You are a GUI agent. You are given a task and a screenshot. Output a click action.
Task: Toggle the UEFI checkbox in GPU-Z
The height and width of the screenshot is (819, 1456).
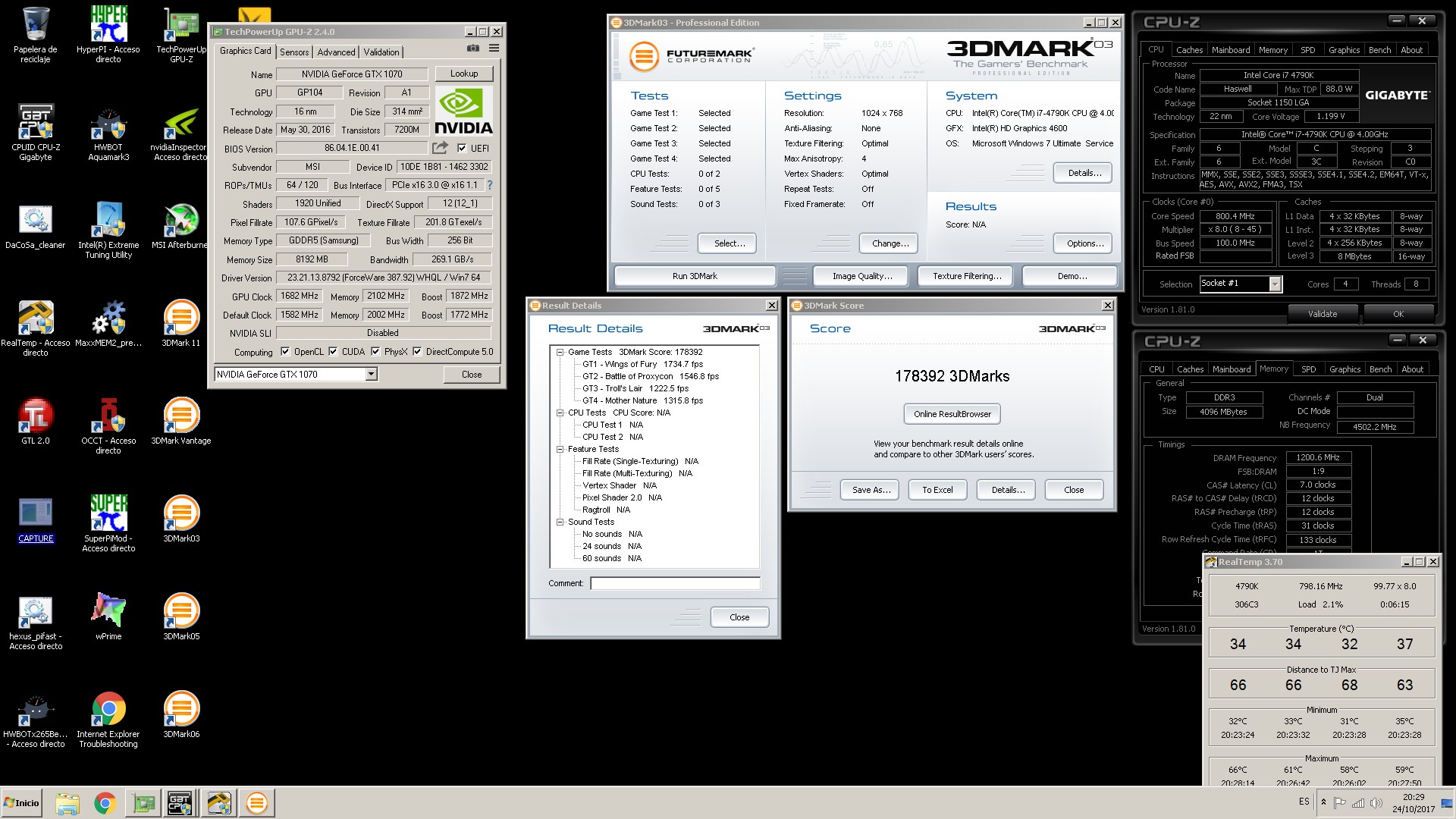[462, 148]
